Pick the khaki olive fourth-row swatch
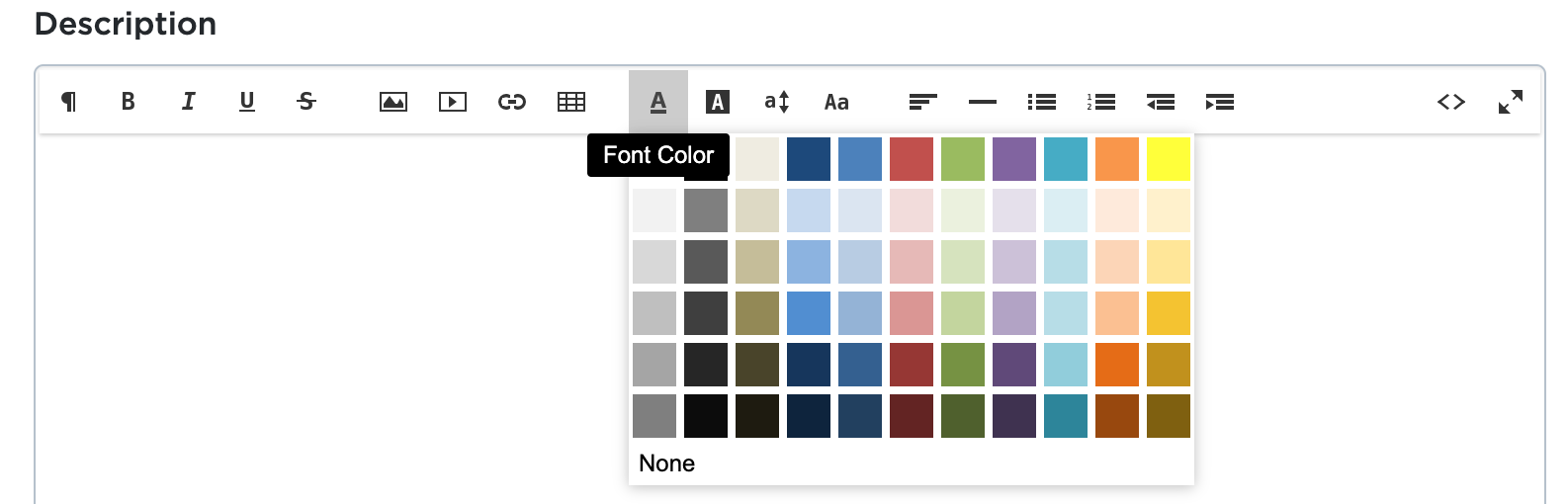This screenshot has height=504, width=1568. (x=757, y=313)
